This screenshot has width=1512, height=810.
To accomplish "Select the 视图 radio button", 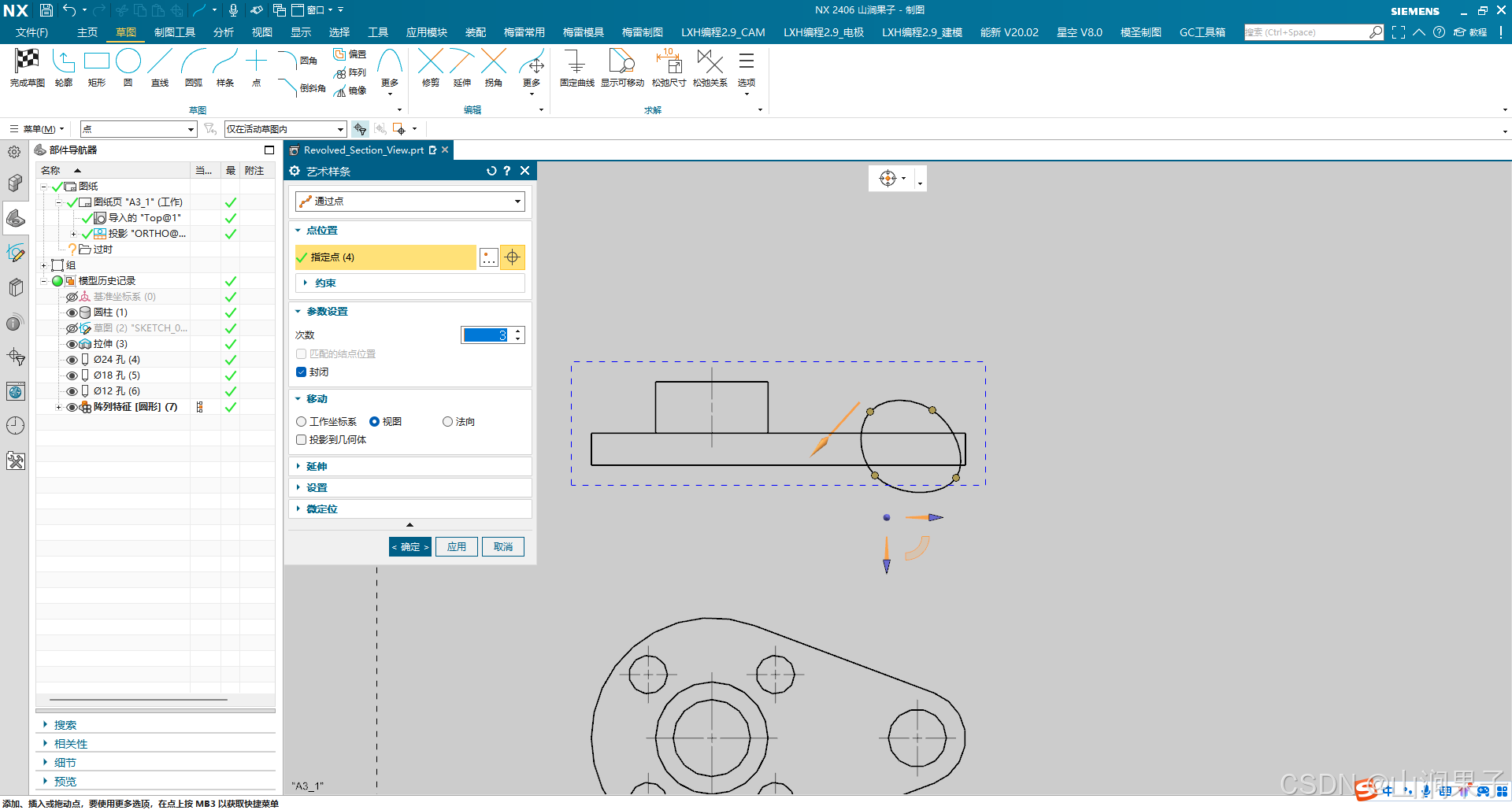I will tap(374, 422).
